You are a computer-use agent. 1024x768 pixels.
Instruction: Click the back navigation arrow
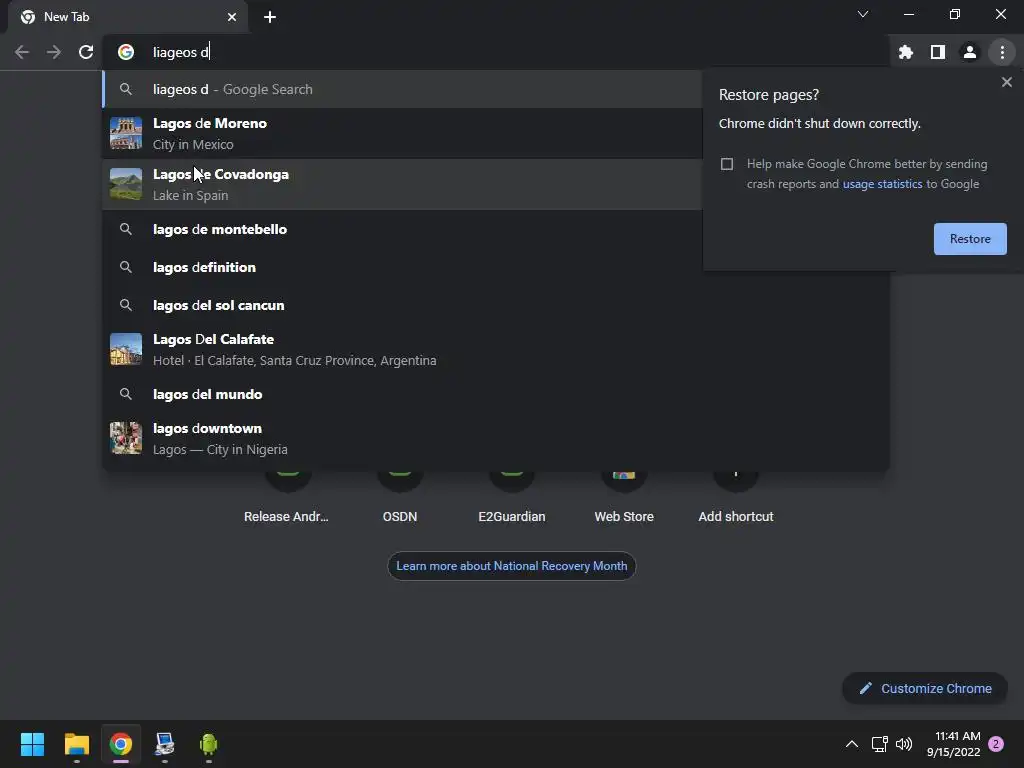coord(22,52)
